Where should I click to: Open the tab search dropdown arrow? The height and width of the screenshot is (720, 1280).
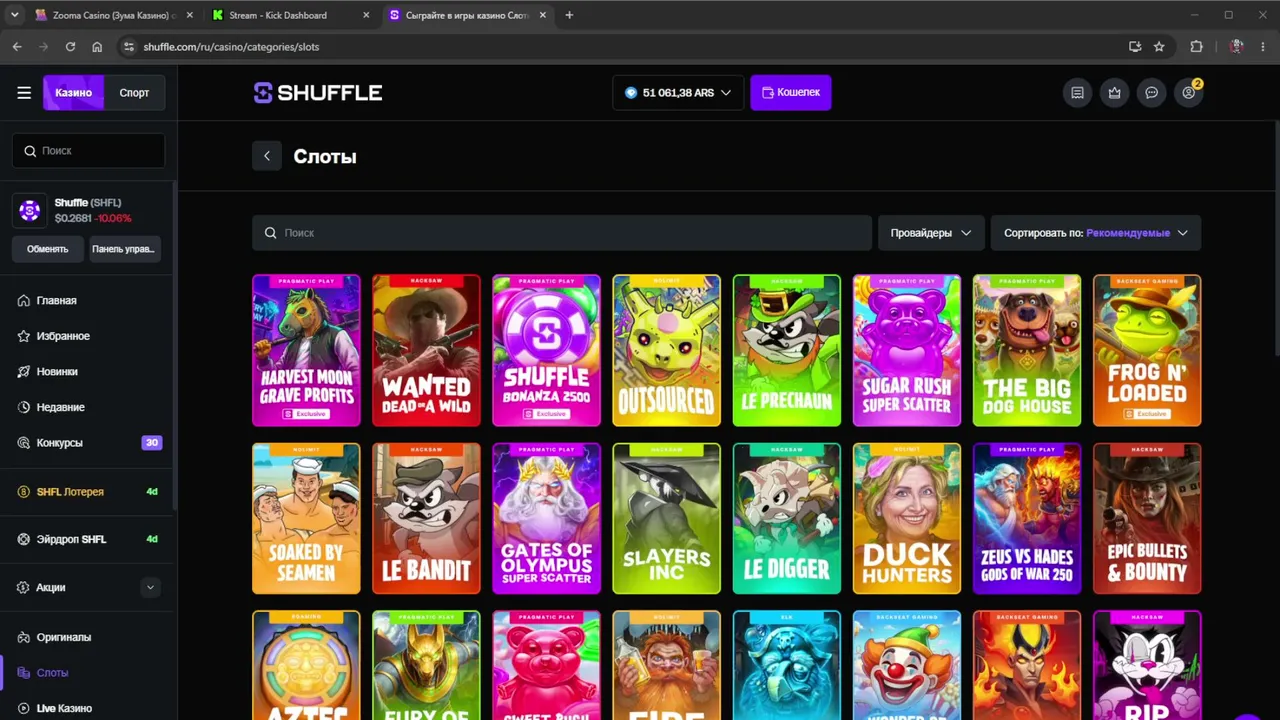pos(14,15)
